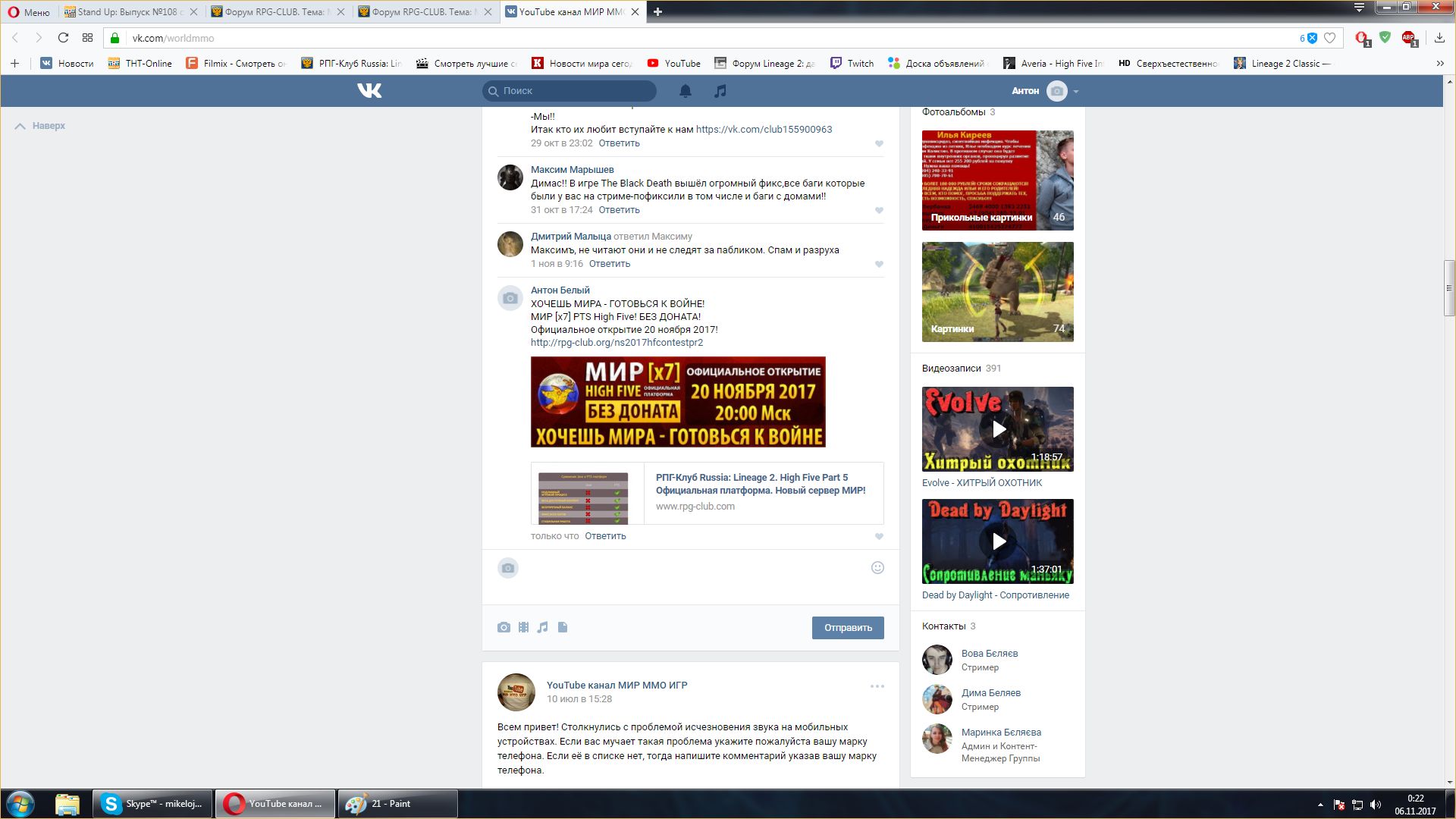This screenshot has width=1456, height=819.
Task: Open file explorer from taskbar
Action: 67,804
